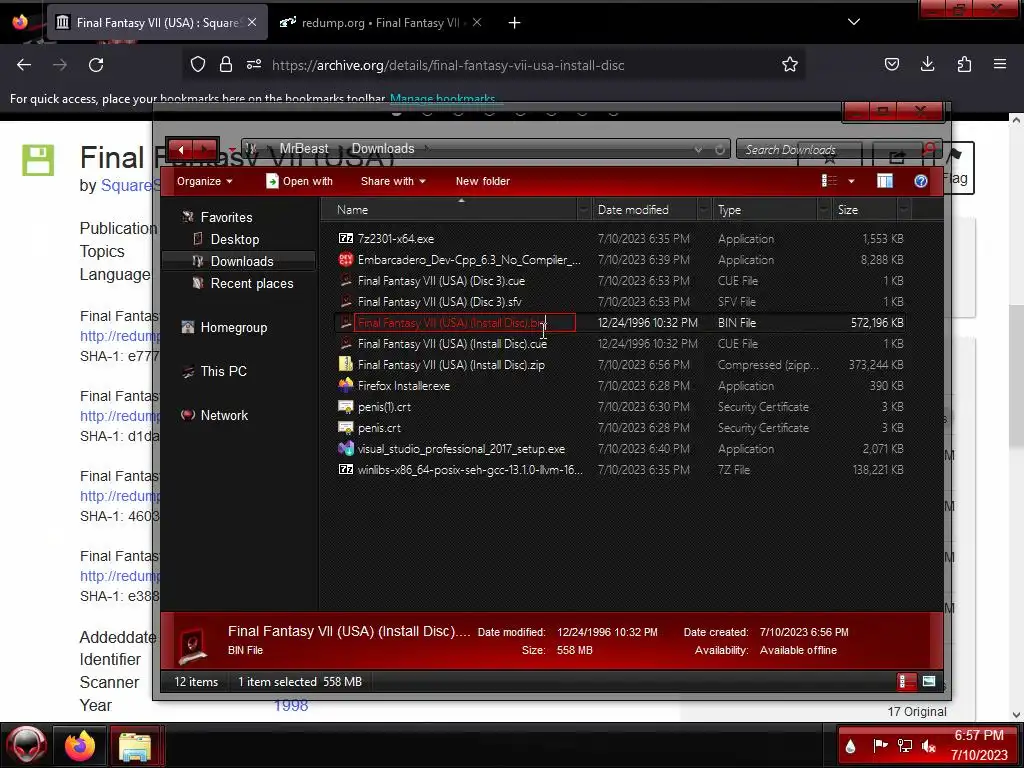The image size is (1024, 768).
Task: Reload the archive.org page
Action: (96, 65)
